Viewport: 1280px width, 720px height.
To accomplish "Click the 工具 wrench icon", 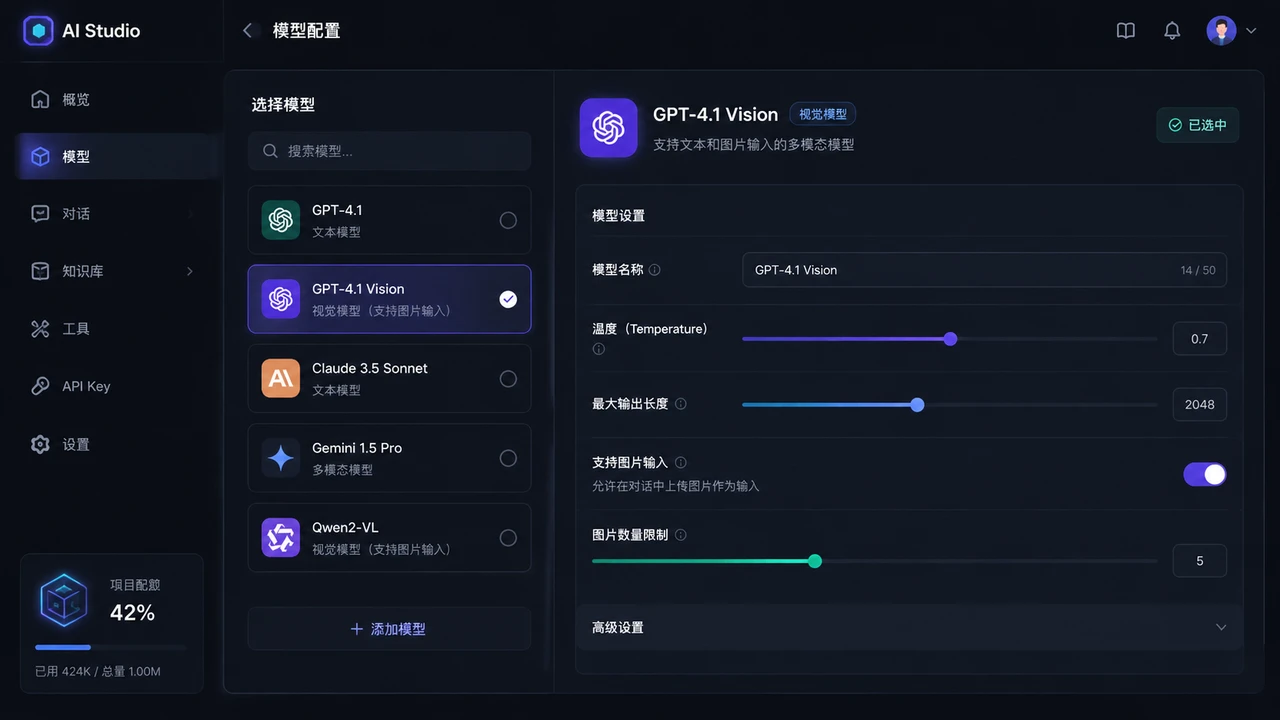I will (x=40, y=328).
